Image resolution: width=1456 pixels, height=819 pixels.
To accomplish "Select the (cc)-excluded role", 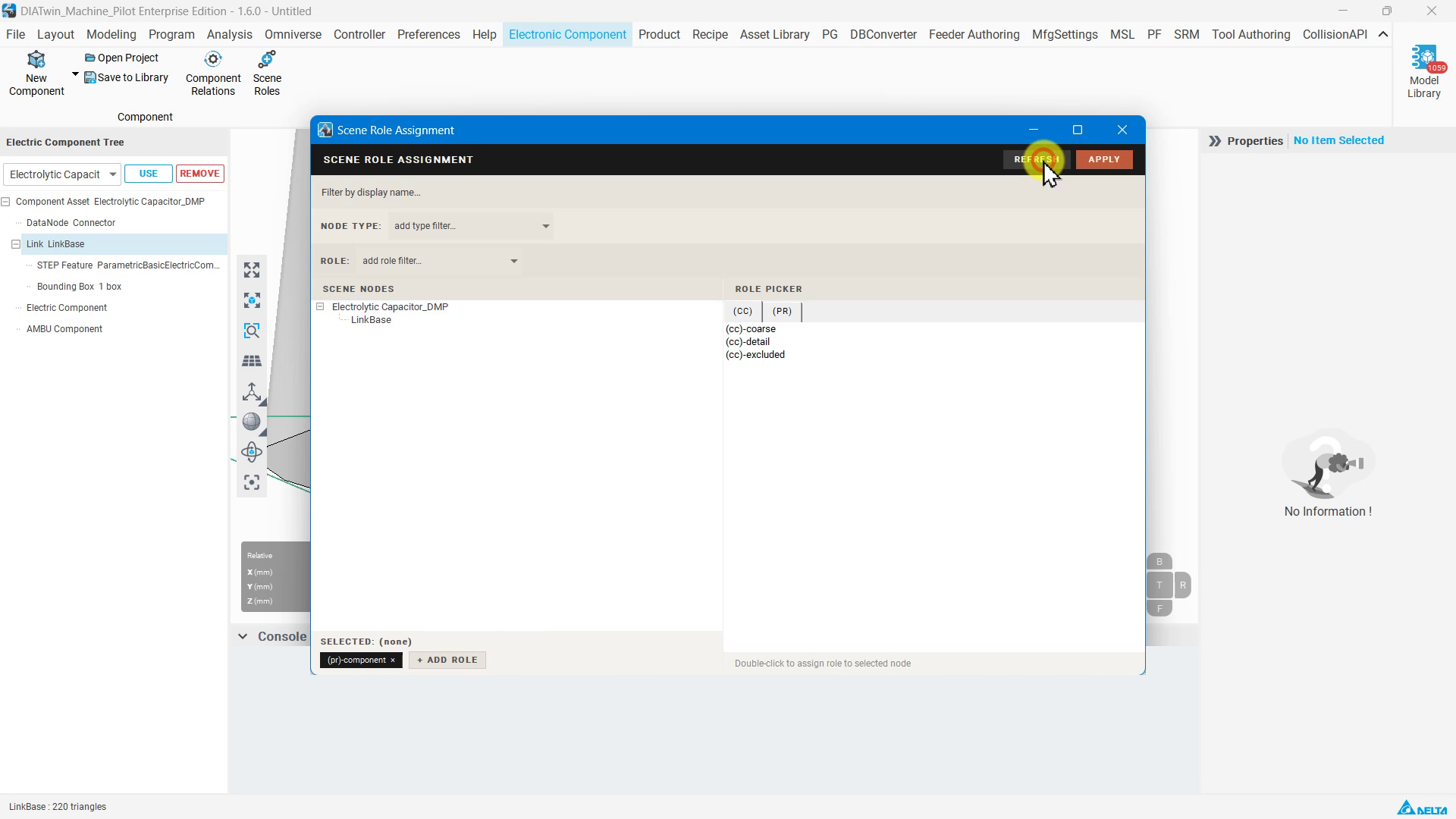I will pyautogui.click(x=755, y=355).
